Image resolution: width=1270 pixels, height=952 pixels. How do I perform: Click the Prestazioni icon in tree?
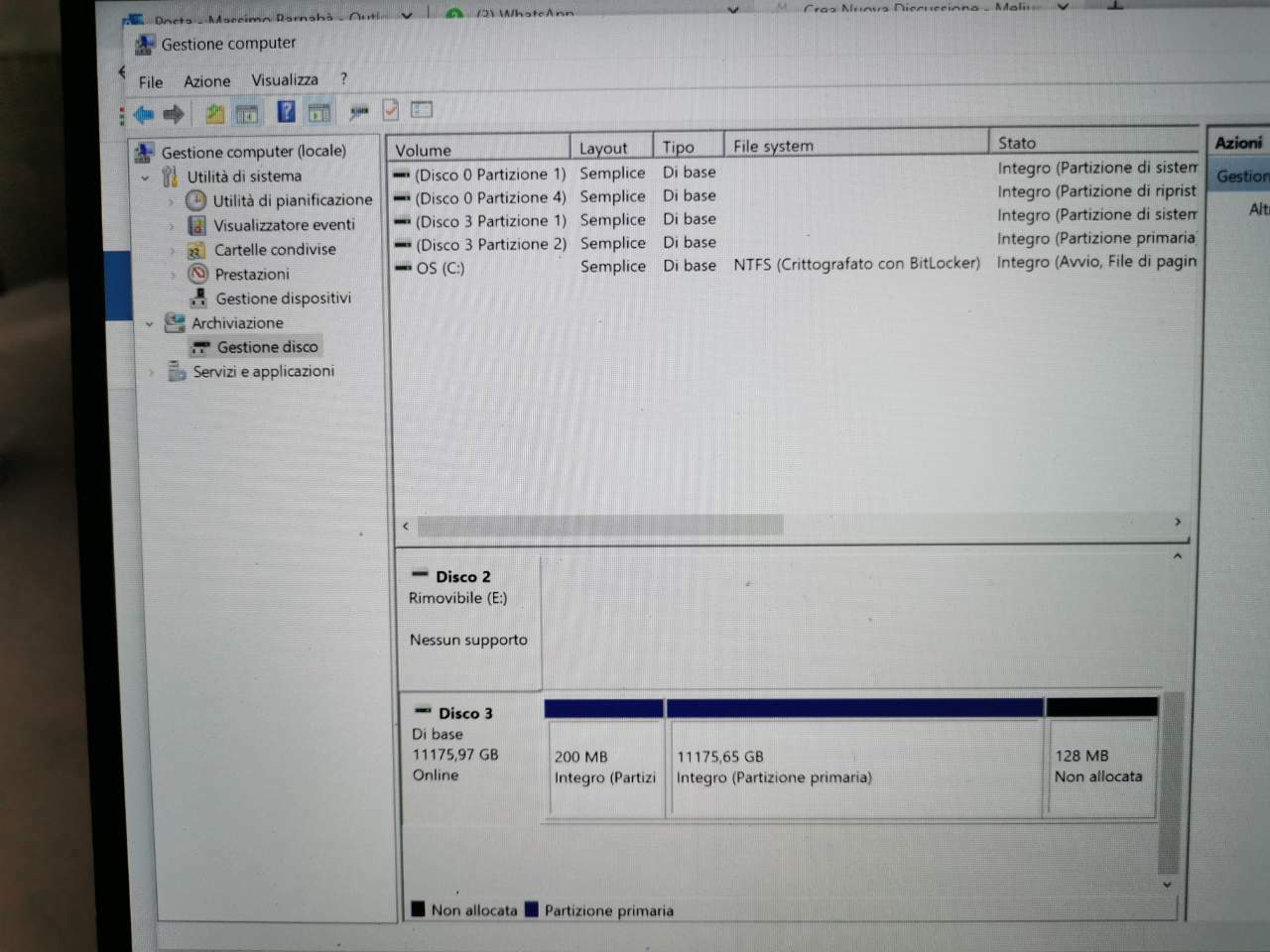click(x=197, y=274)
